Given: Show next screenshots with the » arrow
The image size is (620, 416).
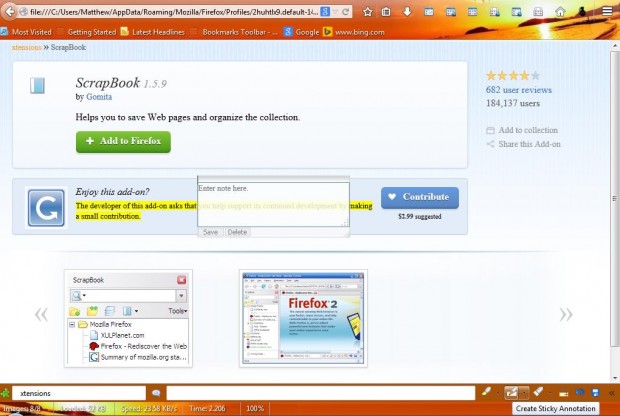Looking at the screenshot, I should coord(566,315).
